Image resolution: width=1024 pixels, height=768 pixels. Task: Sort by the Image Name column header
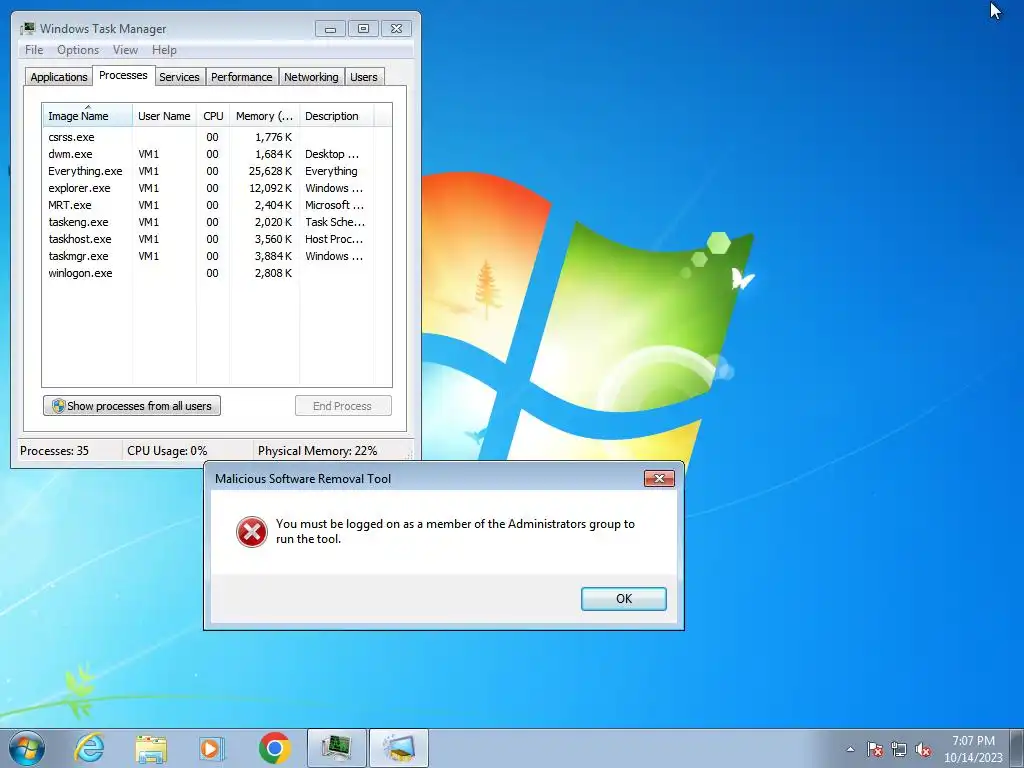tap(88, 116)
